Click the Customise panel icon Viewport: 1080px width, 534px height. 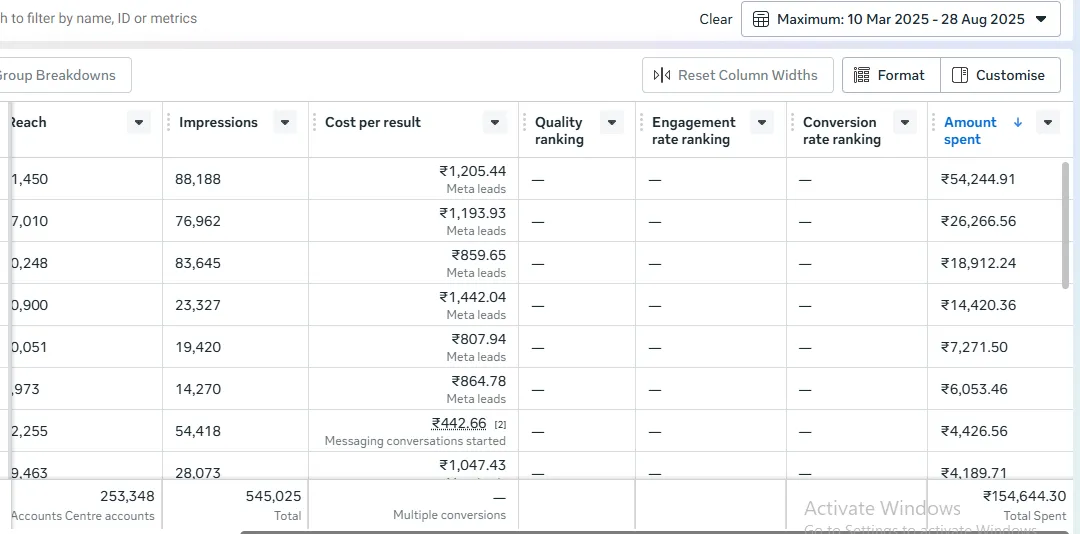959,75
